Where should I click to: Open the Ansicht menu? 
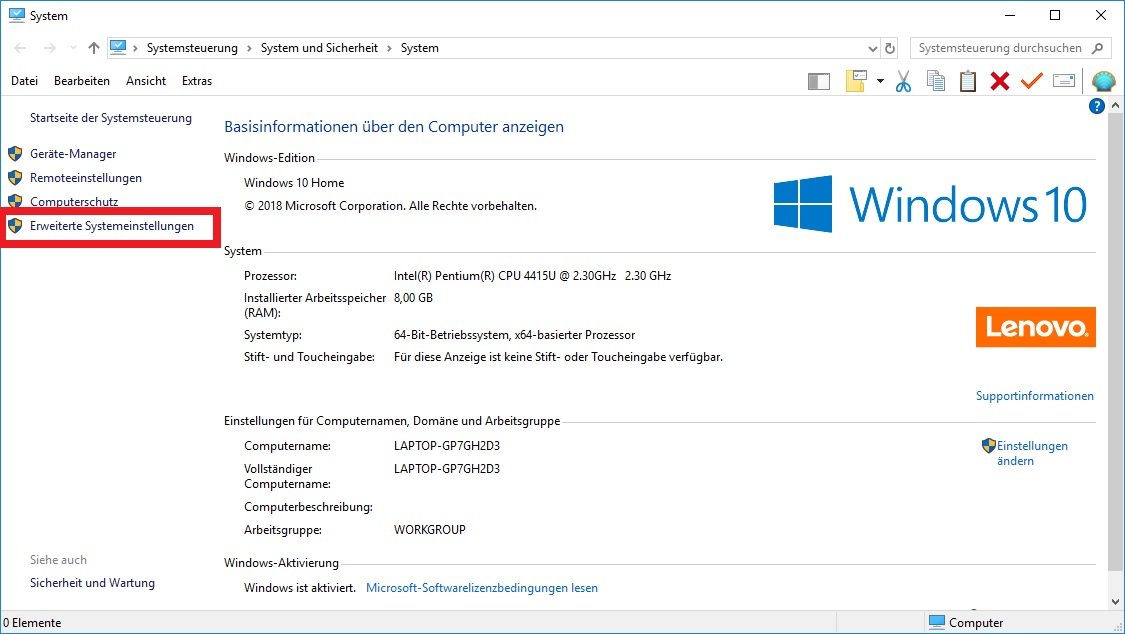pos(146,81)
